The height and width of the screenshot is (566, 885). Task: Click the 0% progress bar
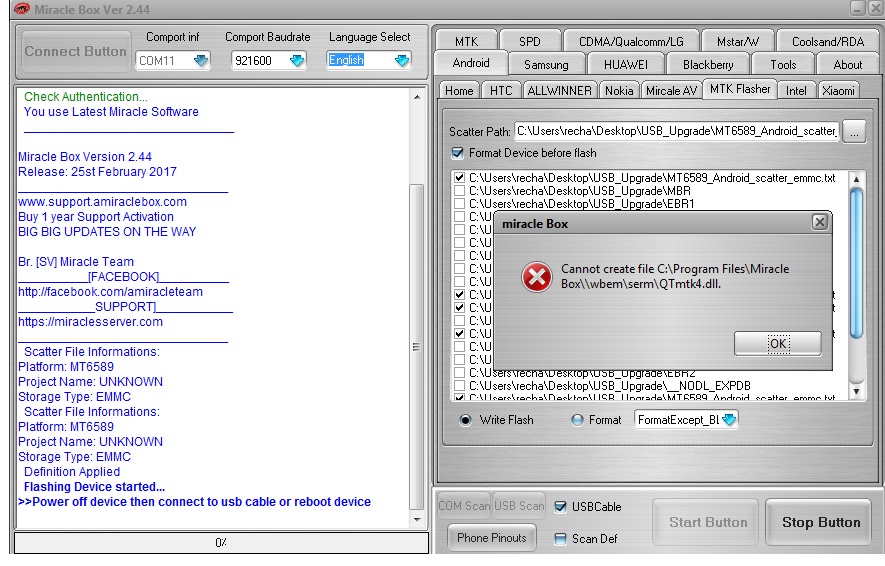pos(221,543)
